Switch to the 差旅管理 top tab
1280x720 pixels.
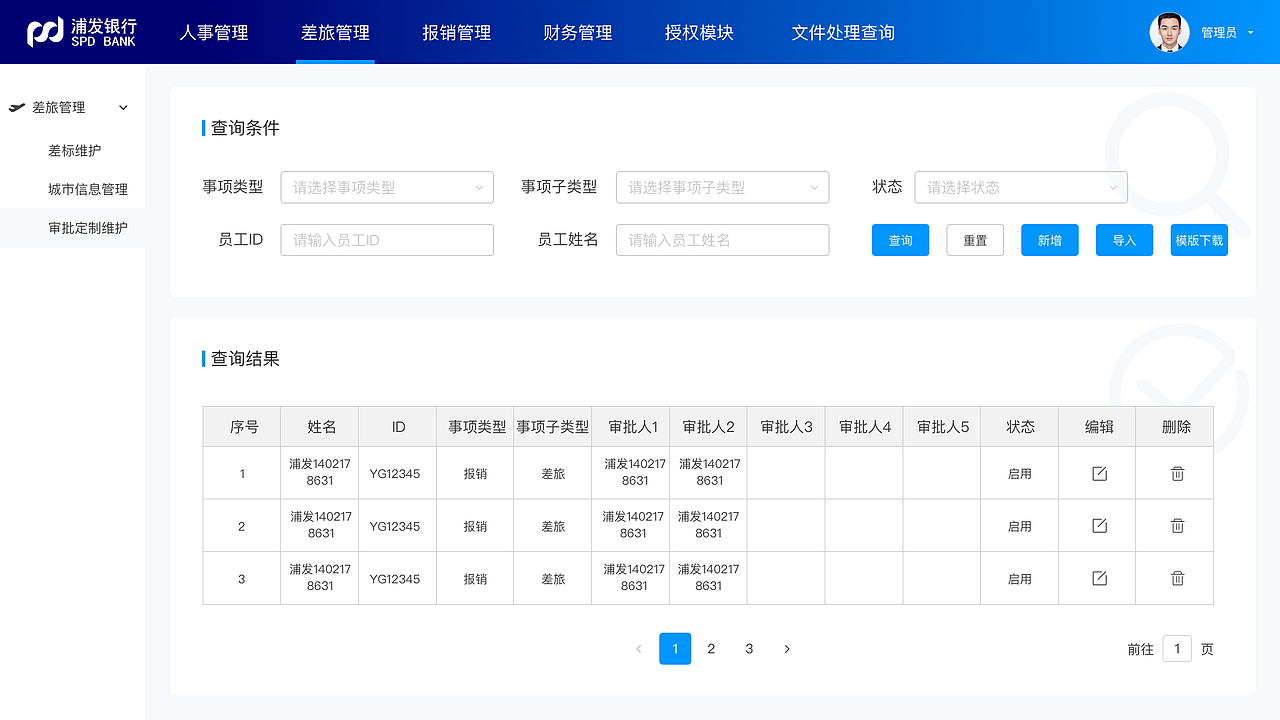tap(335, 33)
